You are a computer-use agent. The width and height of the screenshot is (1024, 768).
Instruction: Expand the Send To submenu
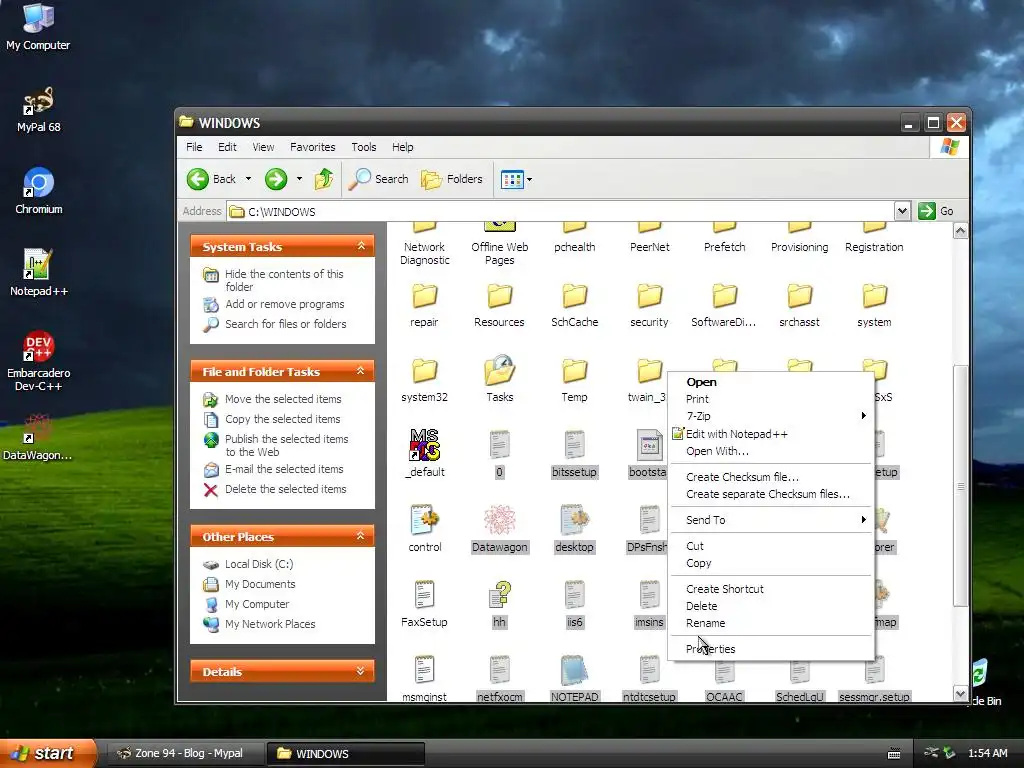click(771, 520)
